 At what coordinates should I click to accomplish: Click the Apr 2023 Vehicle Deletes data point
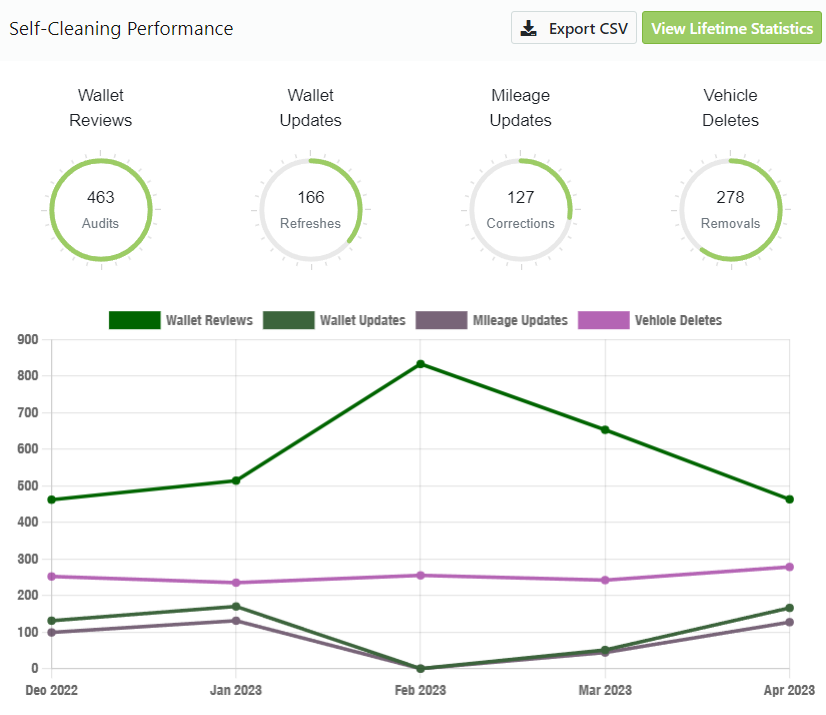coord(790,567)
